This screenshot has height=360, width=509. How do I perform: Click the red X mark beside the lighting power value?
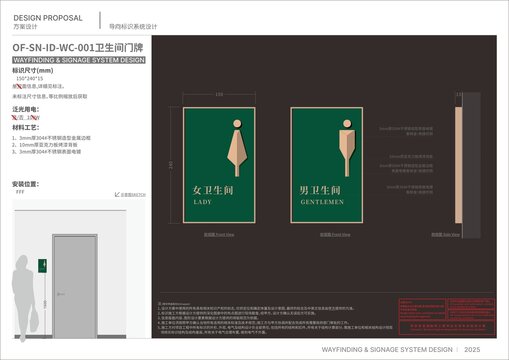[x=14, y=117]
